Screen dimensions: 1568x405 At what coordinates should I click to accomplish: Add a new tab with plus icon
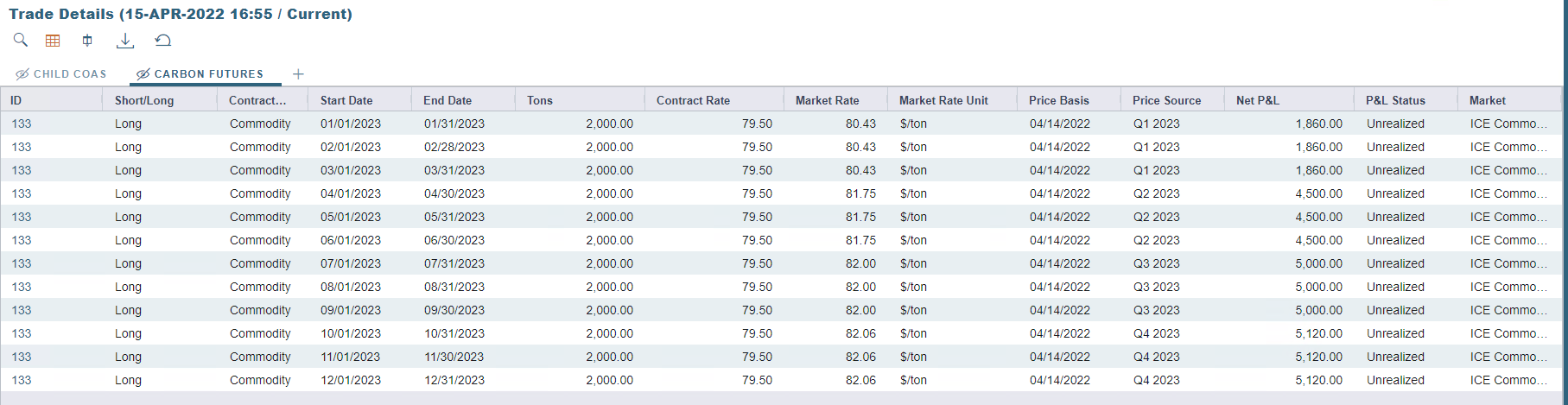[298, 74]
